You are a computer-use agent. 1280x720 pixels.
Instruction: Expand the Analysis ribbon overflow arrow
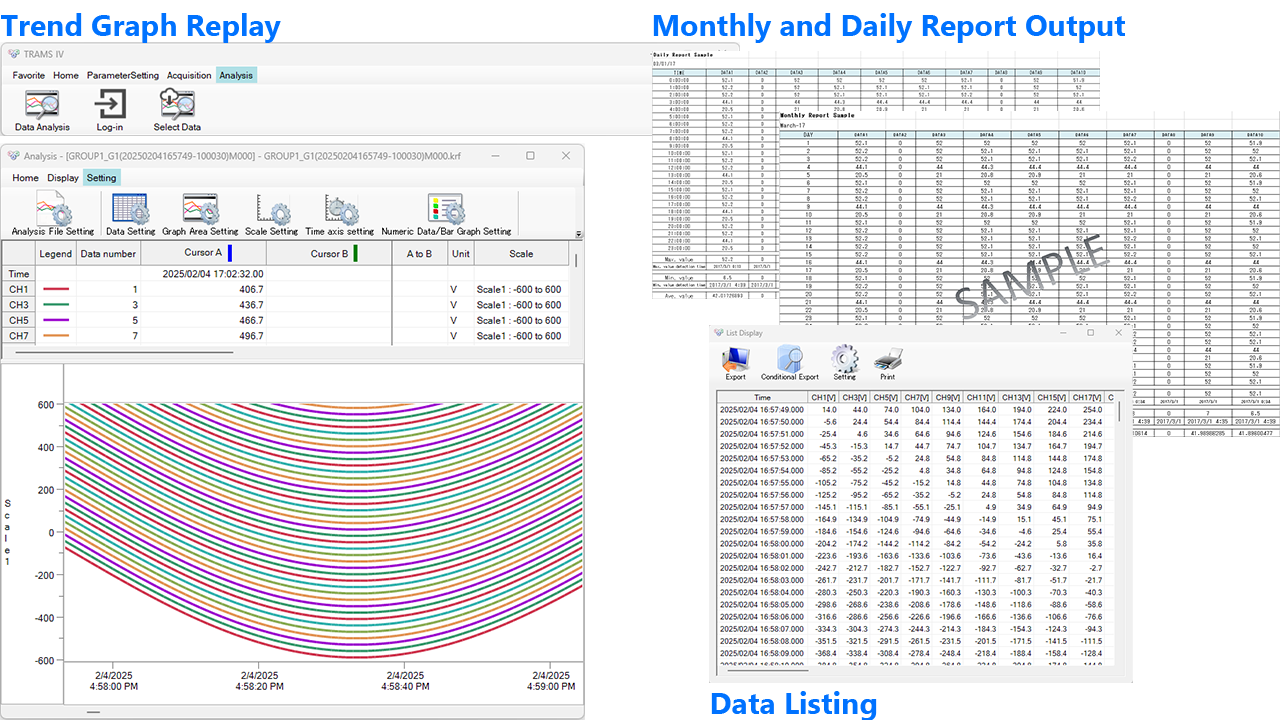click(578, 233)
